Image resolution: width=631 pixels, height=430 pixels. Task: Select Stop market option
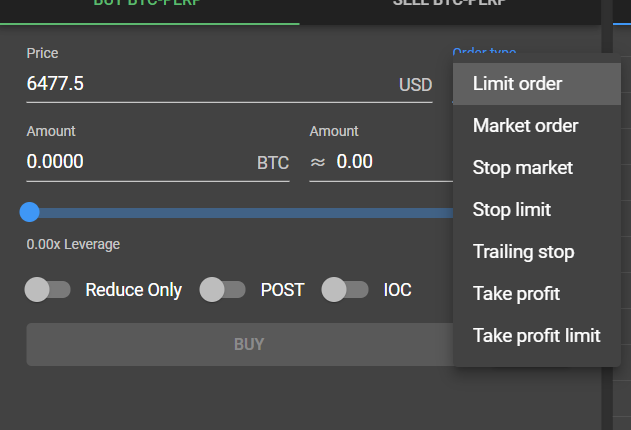click(522, 168)
